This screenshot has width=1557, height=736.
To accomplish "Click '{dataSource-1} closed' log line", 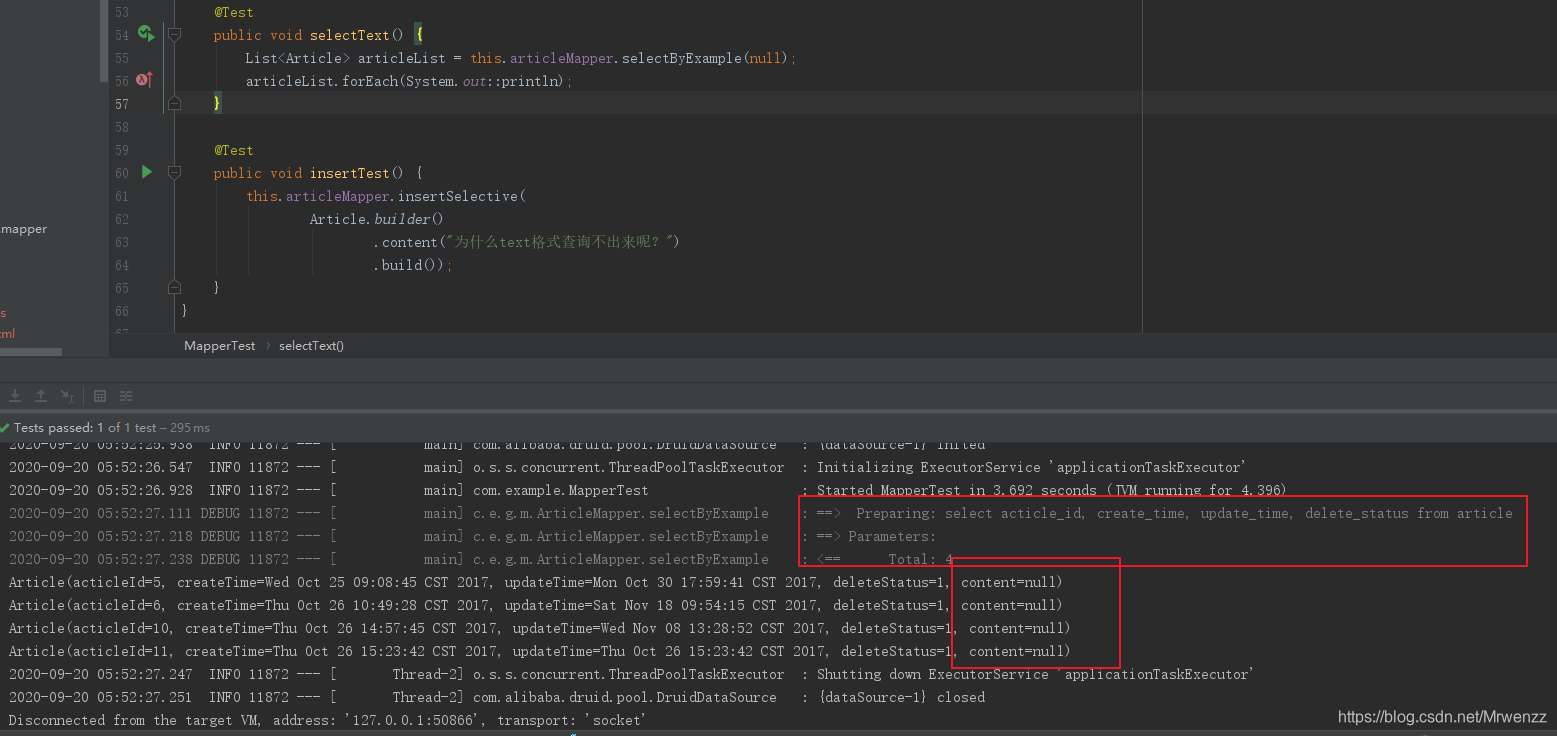I will [901, 697].
